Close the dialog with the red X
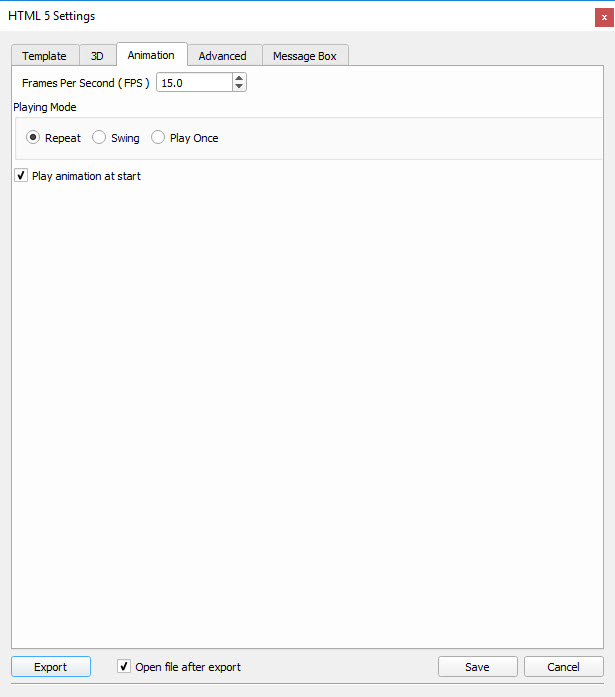Viewport: 615px width, 697px height. tap(603, 16)
